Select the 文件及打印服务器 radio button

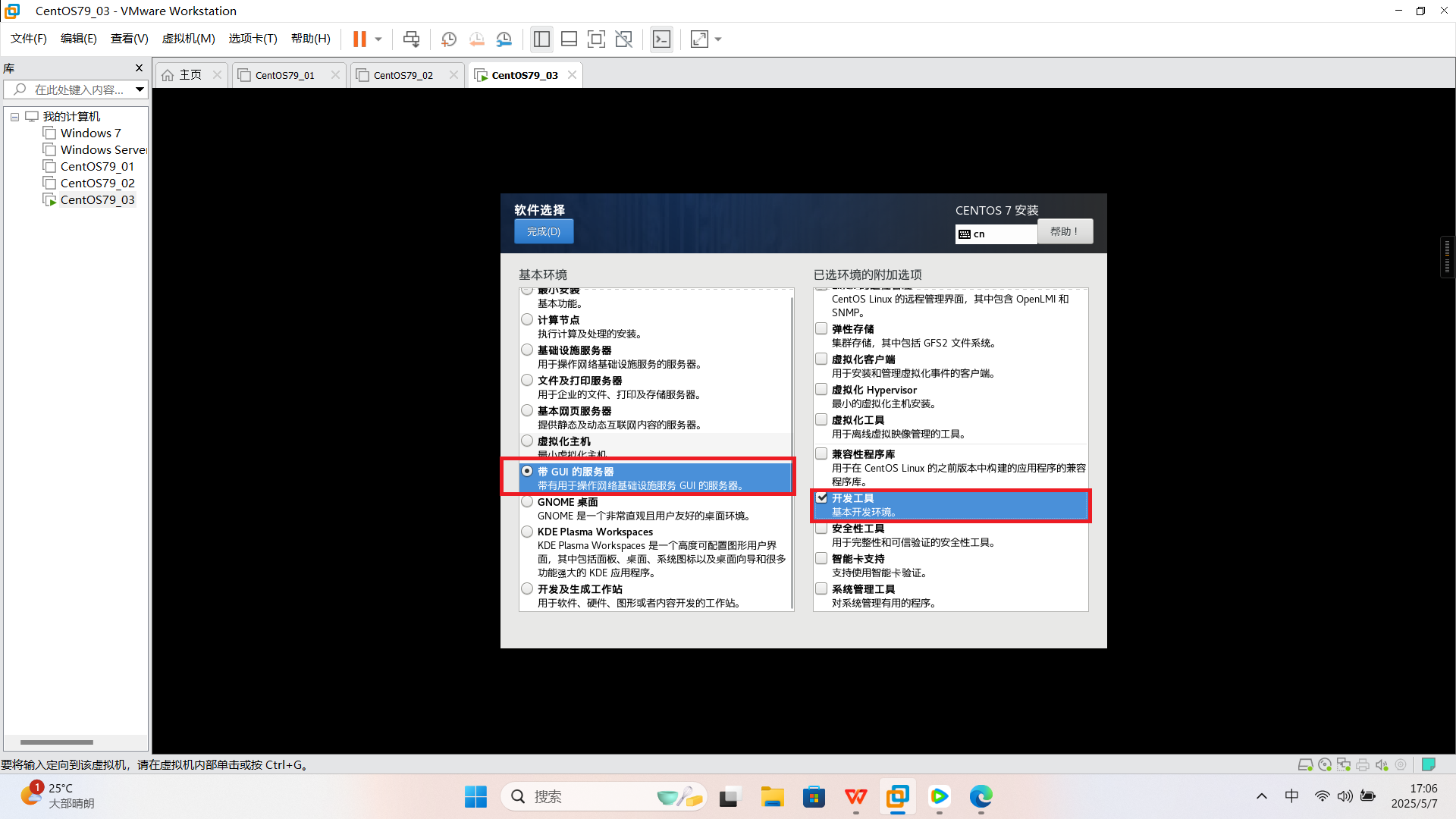527,380
